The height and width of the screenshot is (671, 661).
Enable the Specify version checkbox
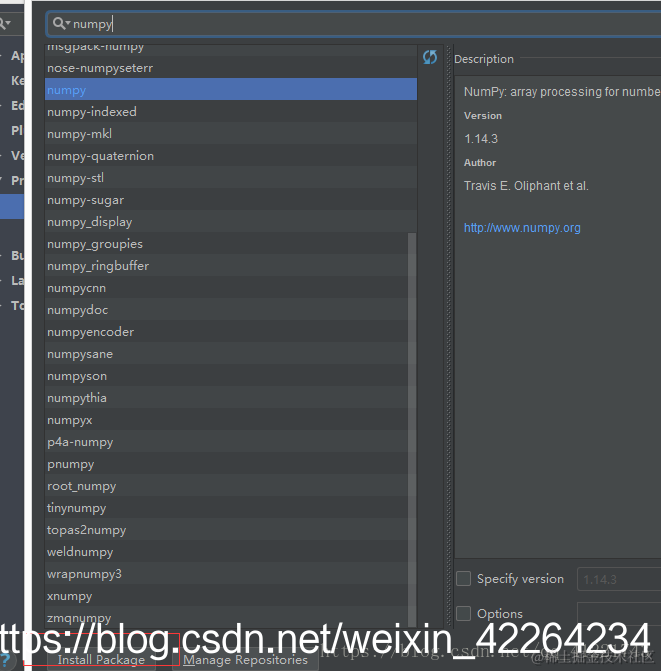click(463, 579)
